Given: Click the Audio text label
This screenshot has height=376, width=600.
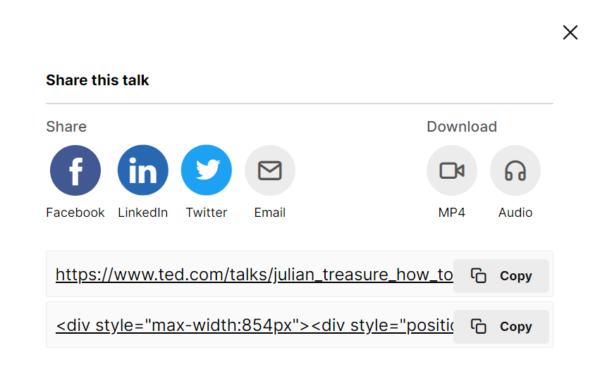Looking at the screenshot, I should click(515, 212).
